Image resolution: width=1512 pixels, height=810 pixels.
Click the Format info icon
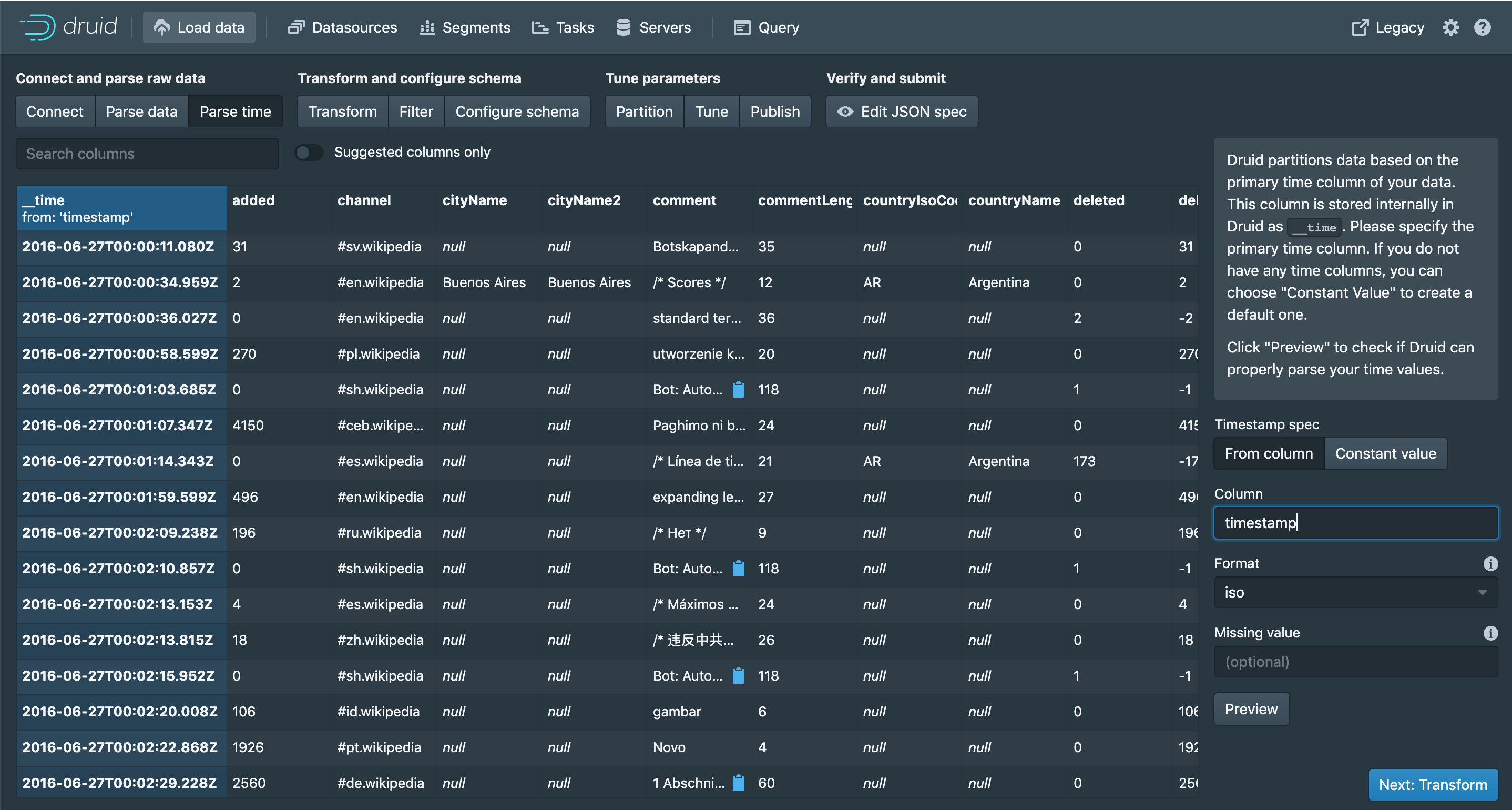click(x=1490, y=563)
